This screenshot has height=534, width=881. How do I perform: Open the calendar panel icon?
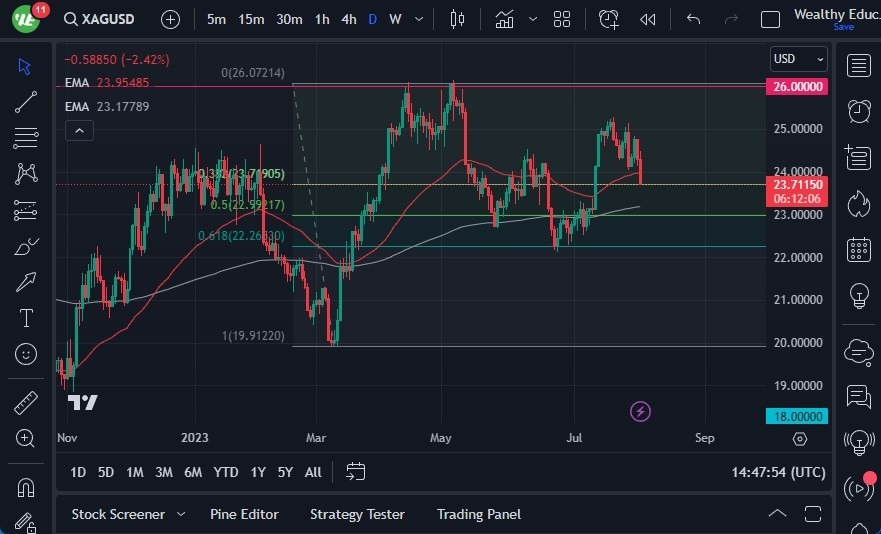pyautogui.click(x=857, y=249)
